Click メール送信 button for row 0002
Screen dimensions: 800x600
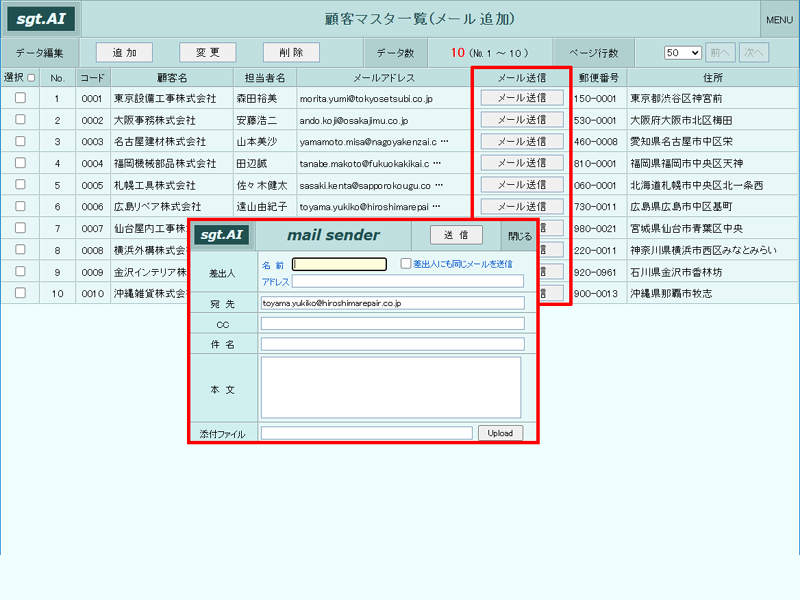(522, 119)
